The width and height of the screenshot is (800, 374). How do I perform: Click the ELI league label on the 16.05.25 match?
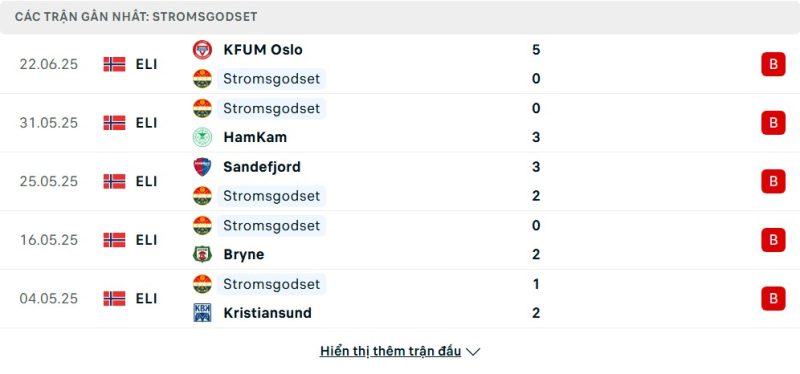click(146, 240)
